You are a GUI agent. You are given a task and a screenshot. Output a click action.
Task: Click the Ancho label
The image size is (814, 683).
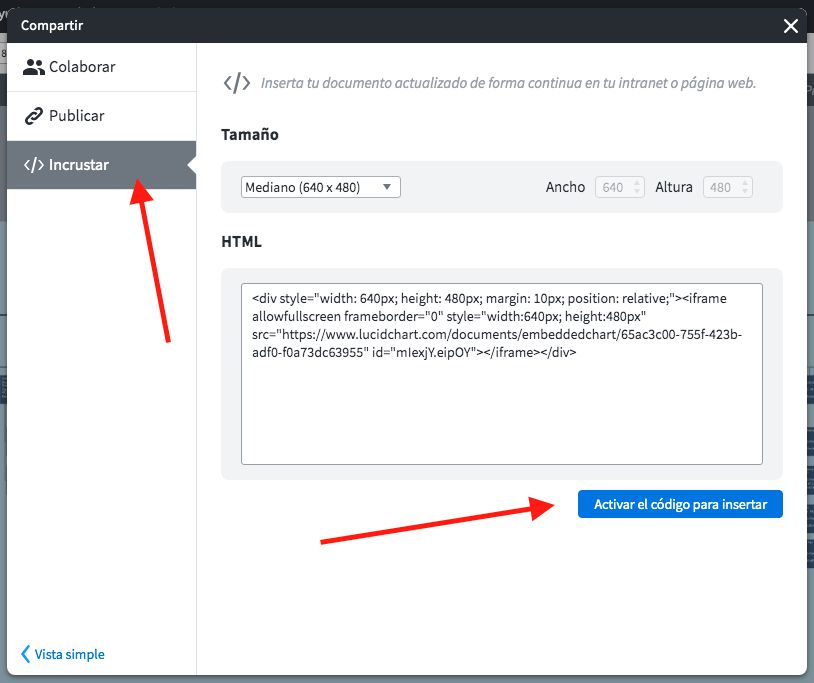pos(565,187)
